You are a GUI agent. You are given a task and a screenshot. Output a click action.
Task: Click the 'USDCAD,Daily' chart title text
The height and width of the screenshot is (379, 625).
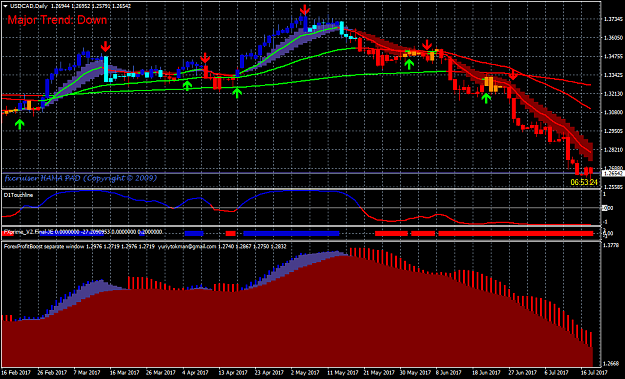coord(28,6)
